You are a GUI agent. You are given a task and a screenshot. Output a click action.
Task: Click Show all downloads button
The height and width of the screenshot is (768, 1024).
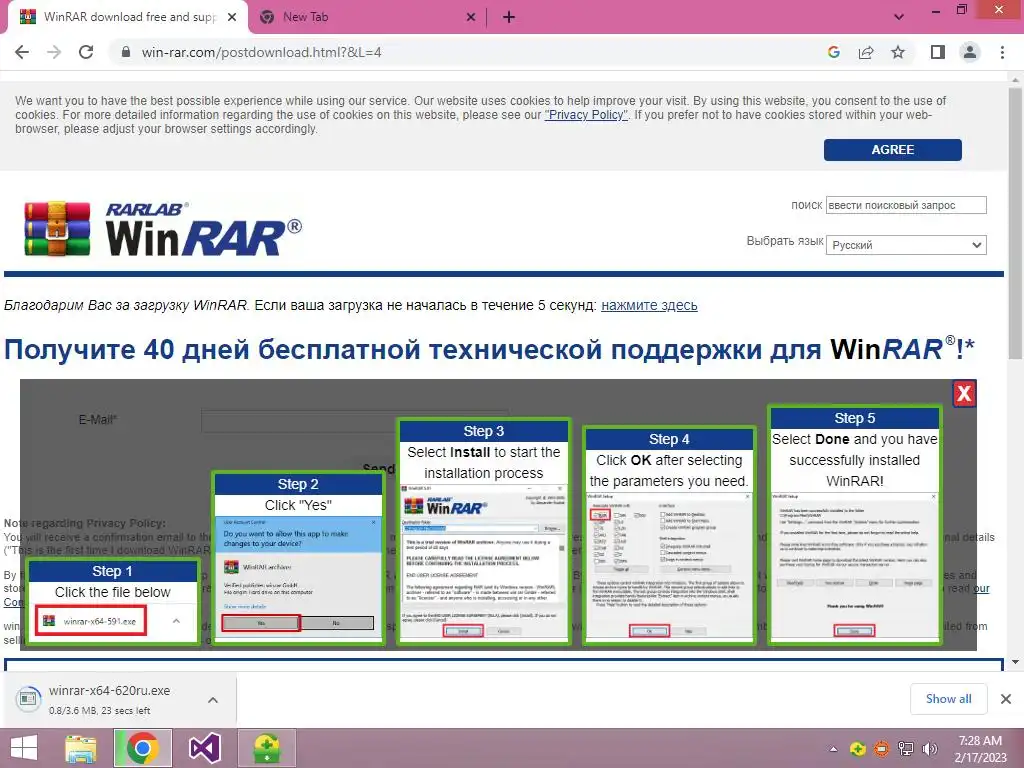[948, 699]
